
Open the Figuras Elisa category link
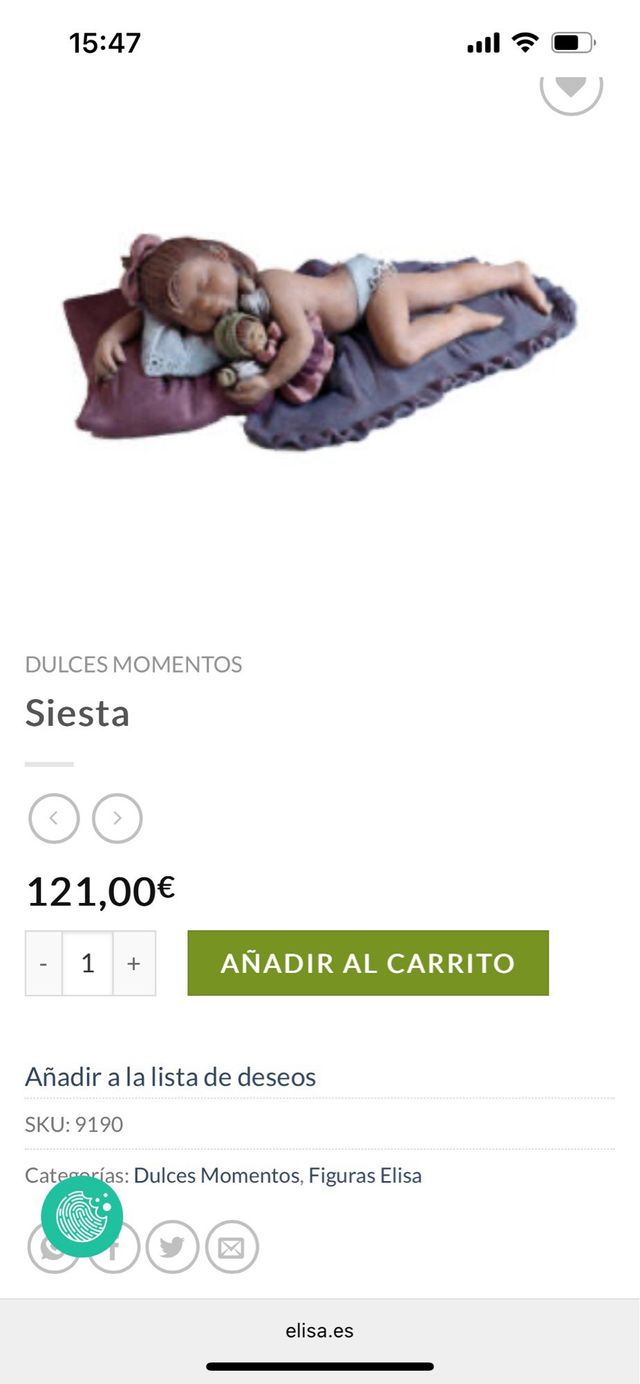(365, 1175)
